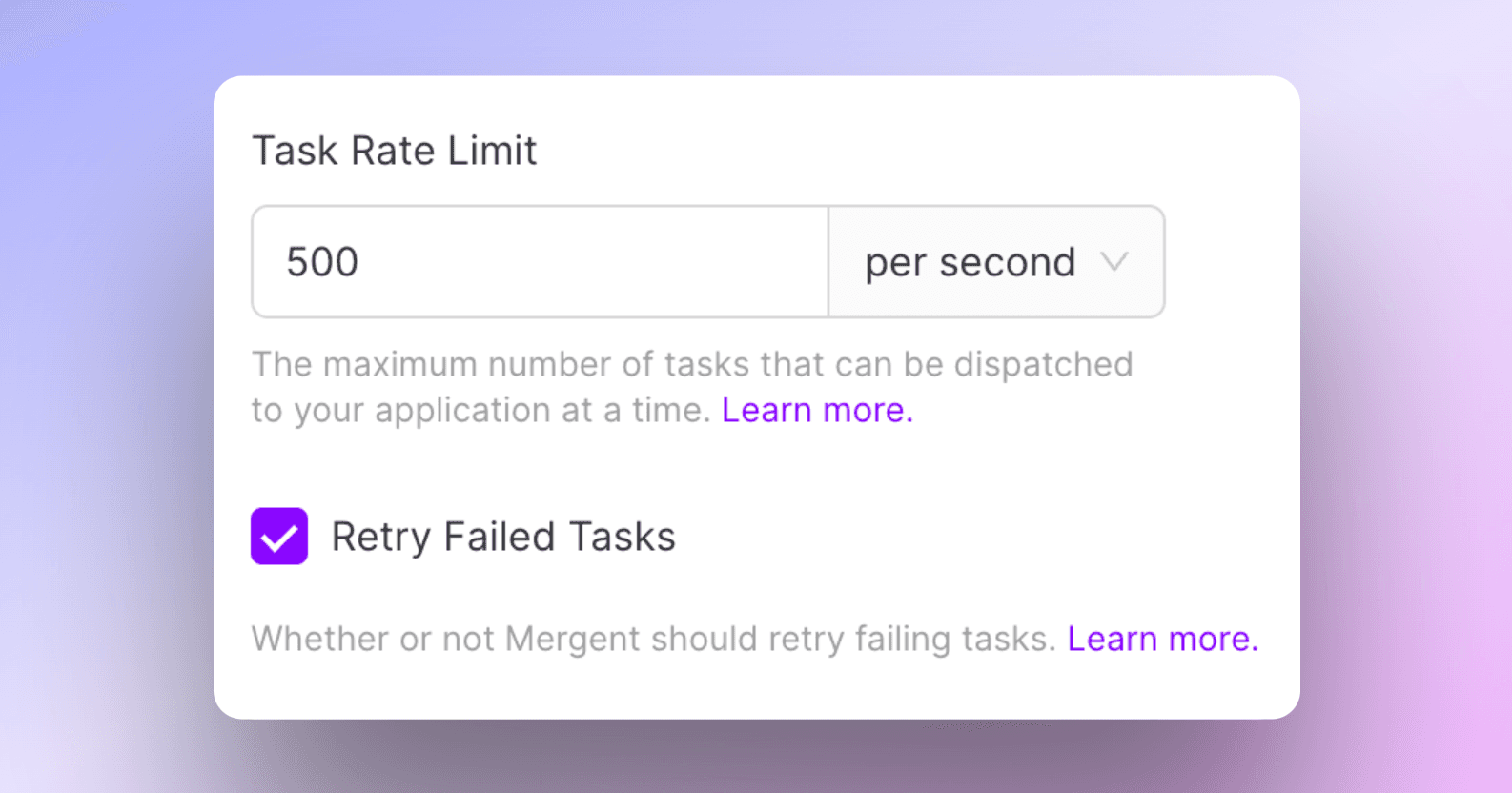Toggle the purple checkmark next to Retry Failed Tasks

point(278,536)
